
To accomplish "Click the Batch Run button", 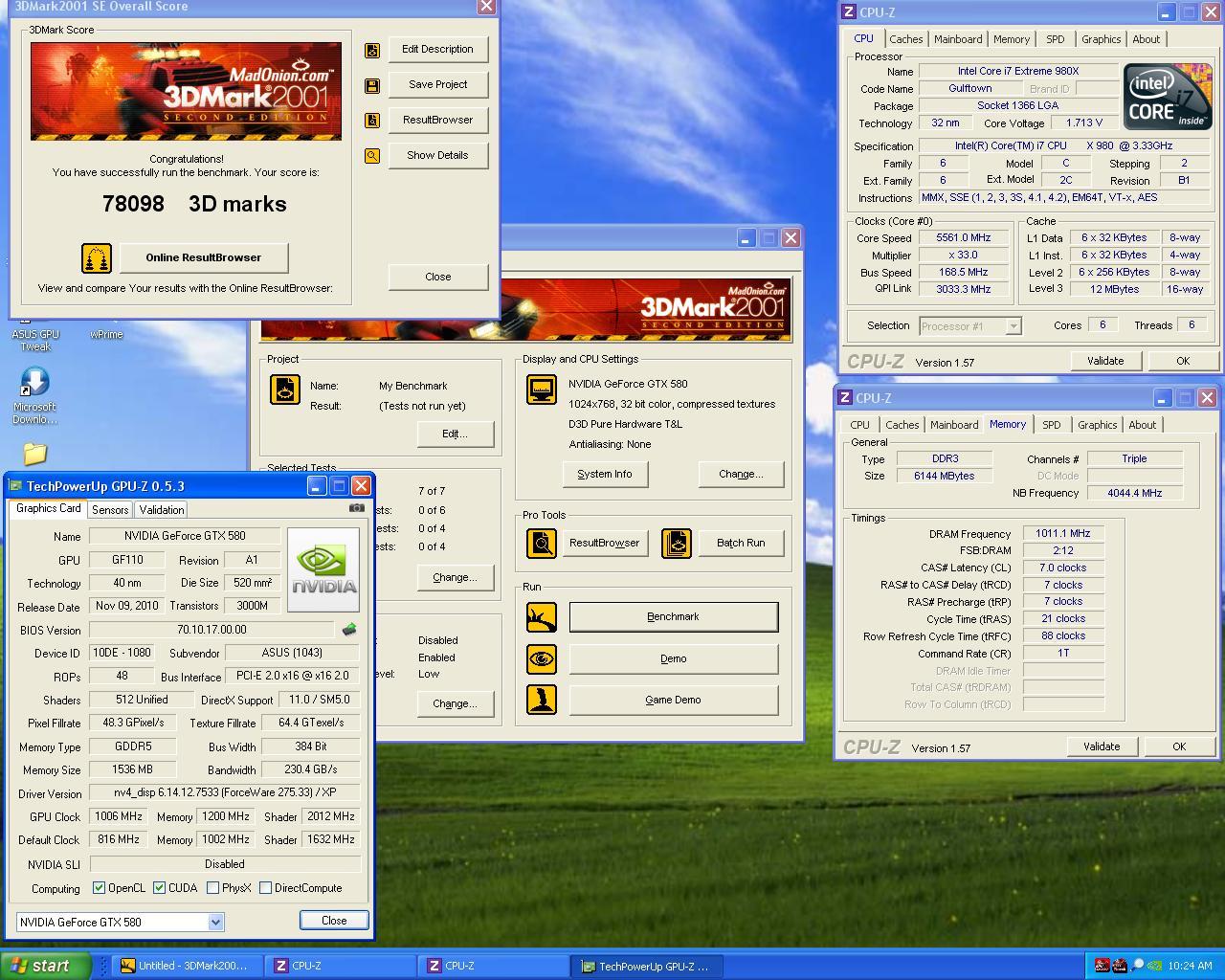I will [x=741, y=544].
